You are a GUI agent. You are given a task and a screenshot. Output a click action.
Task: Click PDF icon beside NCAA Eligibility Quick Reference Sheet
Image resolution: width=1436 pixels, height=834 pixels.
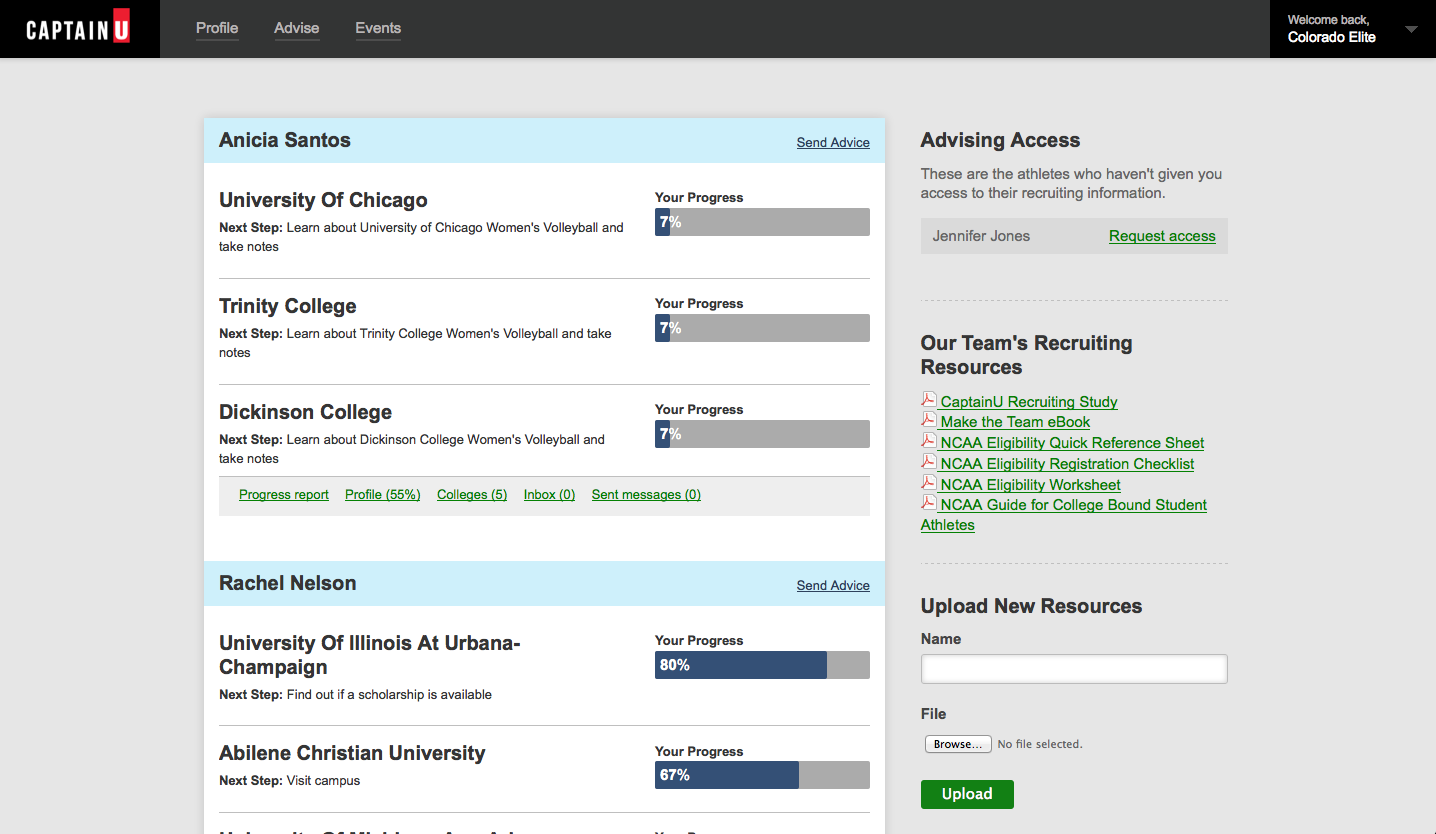pyautogui.click(x=929, y=441)
